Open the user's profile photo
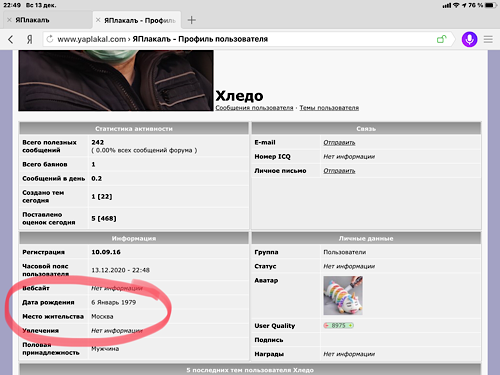This screenshot has height=375, width=500. point(116,80)
